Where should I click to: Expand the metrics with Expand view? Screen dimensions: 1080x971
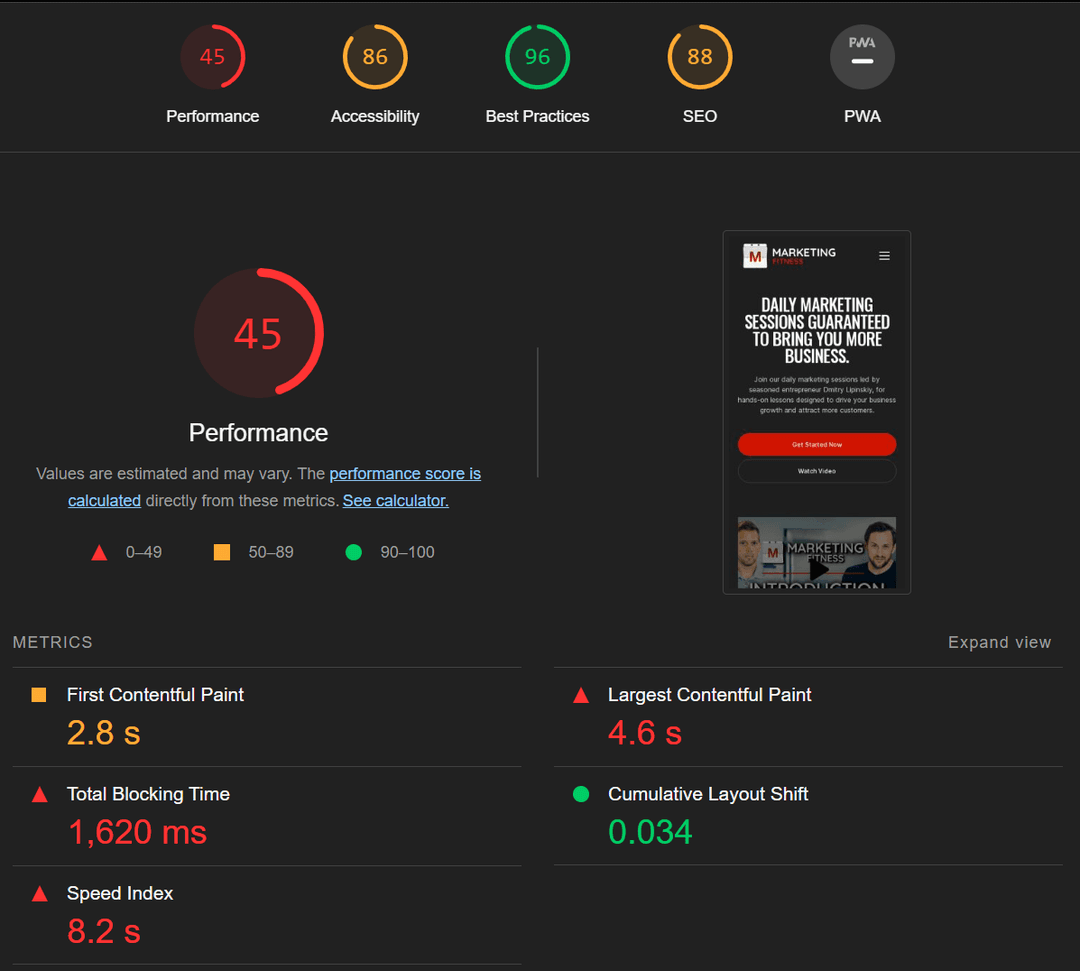coord(999,642)
